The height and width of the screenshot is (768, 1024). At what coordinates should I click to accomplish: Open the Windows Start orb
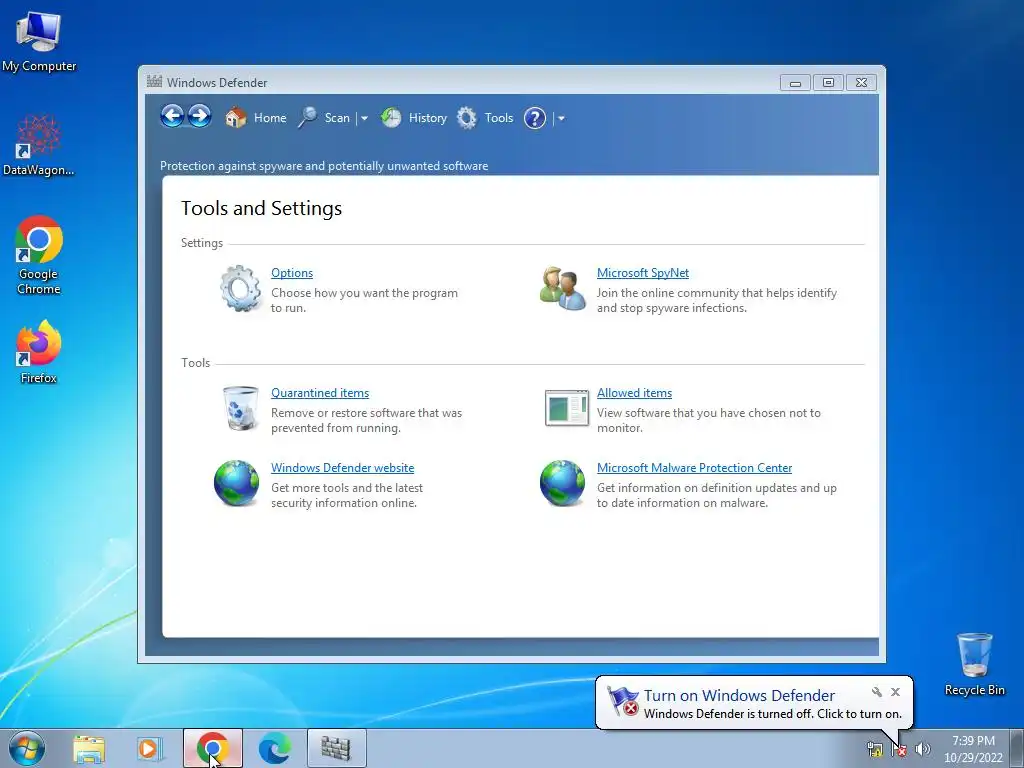coord(26,748)
